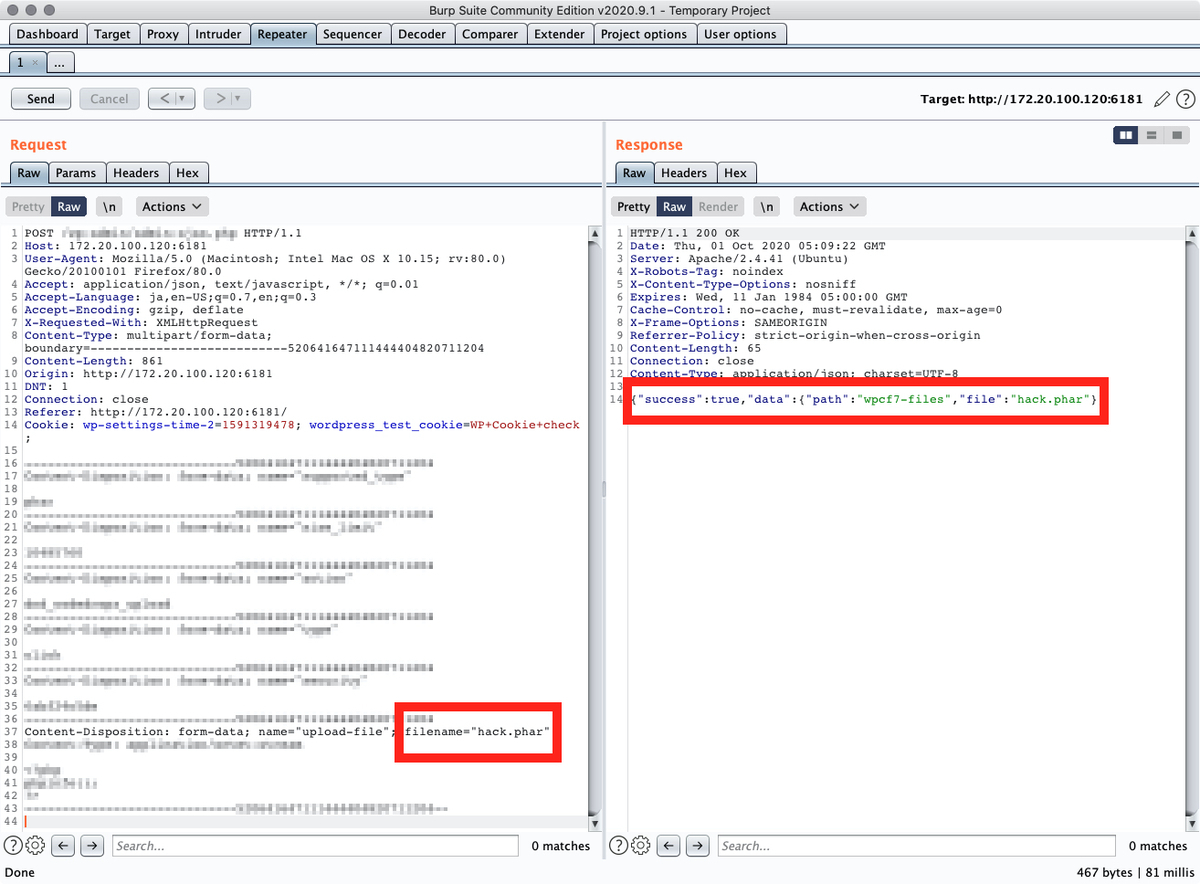Toggle response Render view

pos(718,207)
